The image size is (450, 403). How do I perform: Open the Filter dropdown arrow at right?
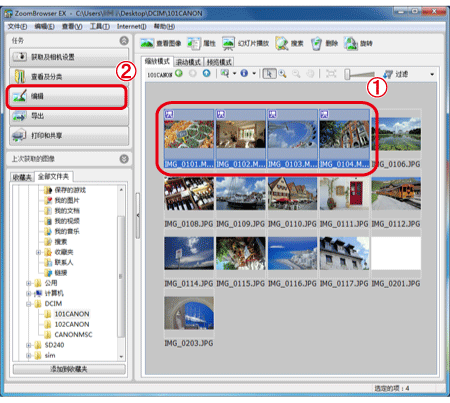pyautogui.click(x=432, y=74)
